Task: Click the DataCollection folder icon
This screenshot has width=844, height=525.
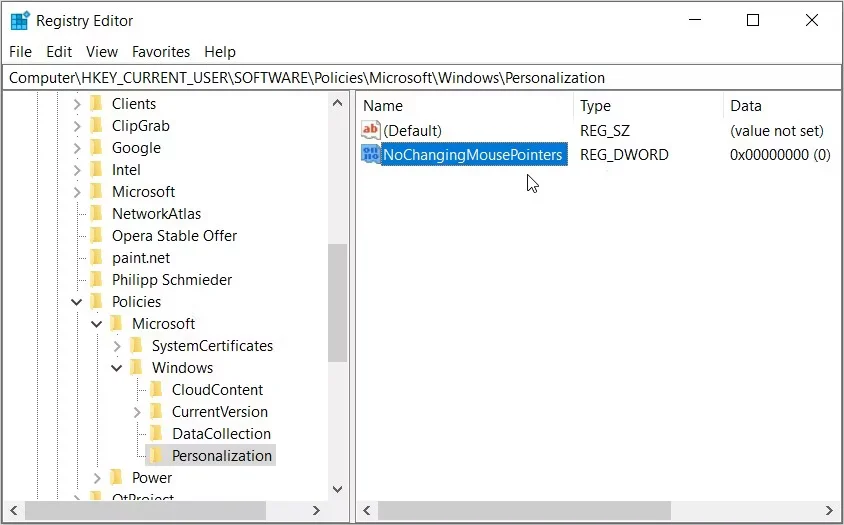Action: (x=156, y=434)
